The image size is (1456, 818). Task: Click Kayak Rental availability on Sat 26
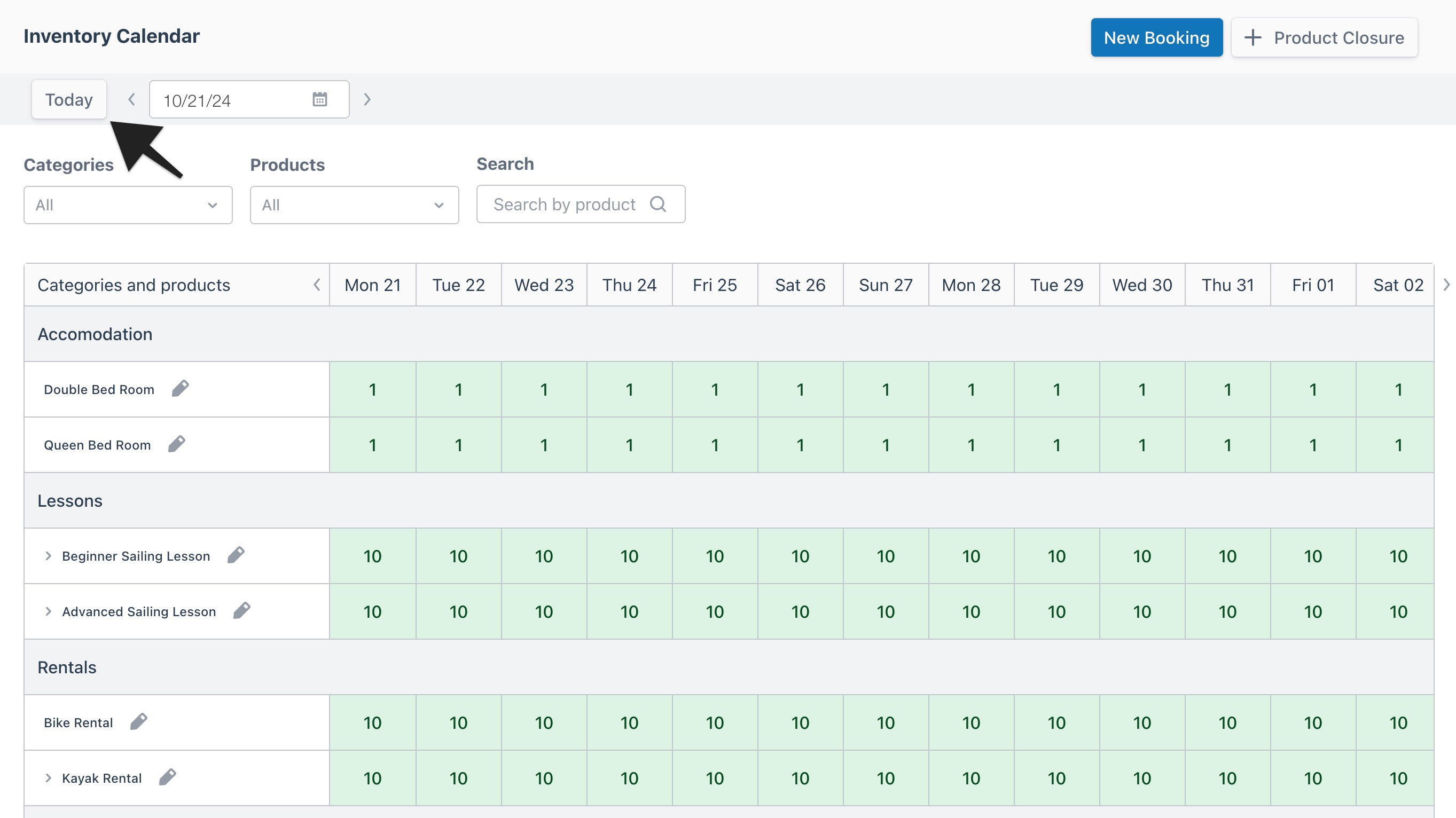pyautogui.click(x=800, y=778)
